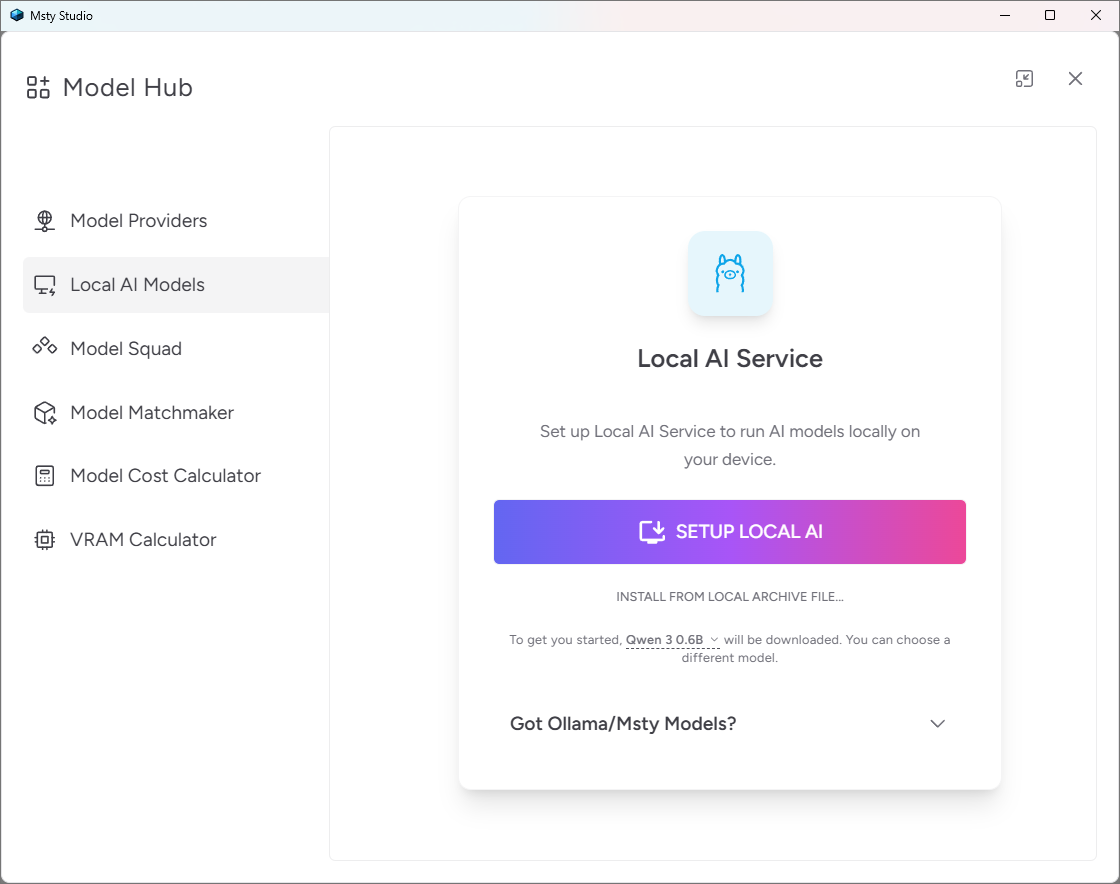Click the gradient Setup Local AI bar
The width and height of the screenshot is (1120, 884).
point(729,531)
